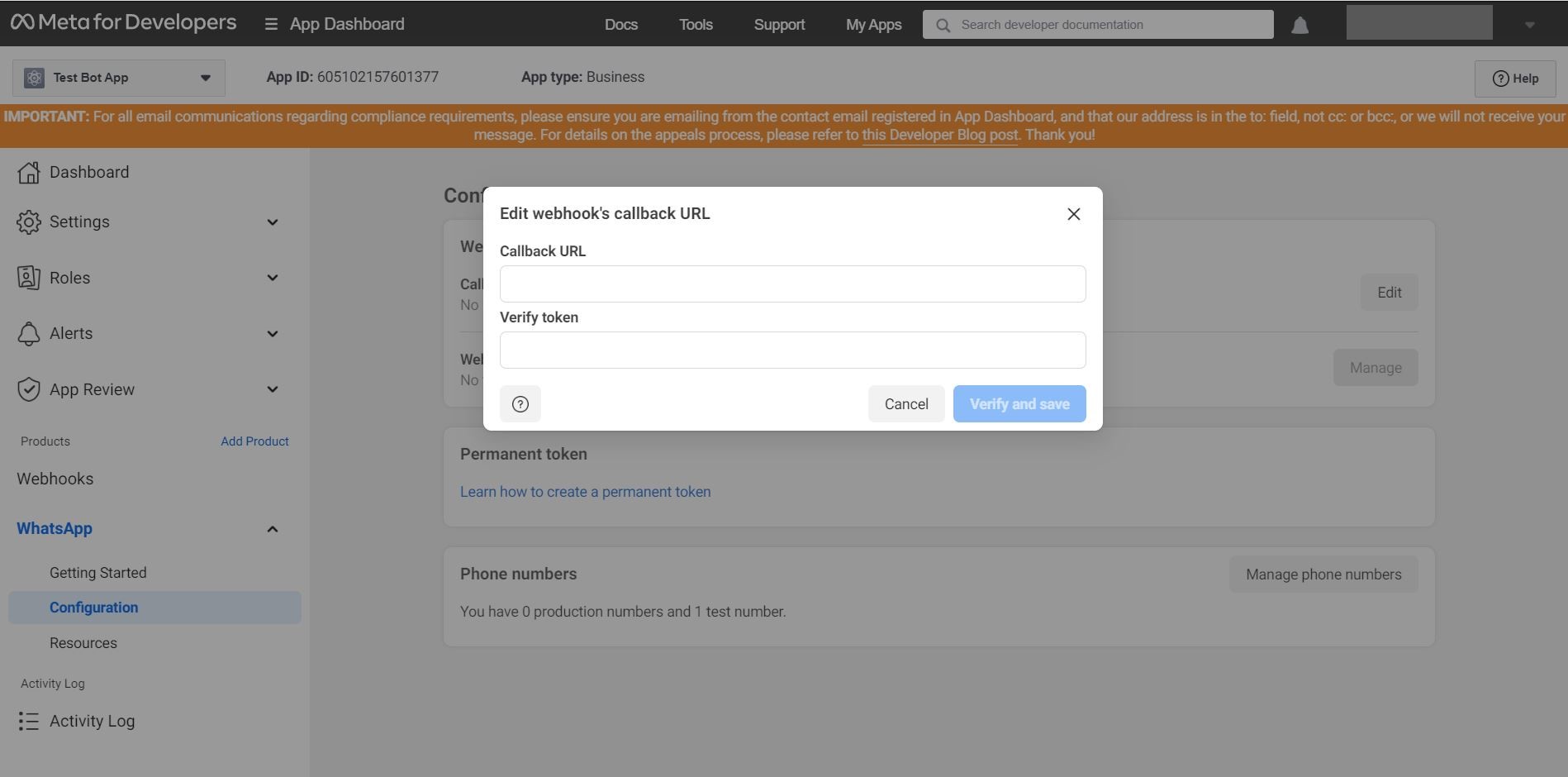Expand the App Review section chevron
Viewport: 1568px width, 777px height.
[273, 389]
